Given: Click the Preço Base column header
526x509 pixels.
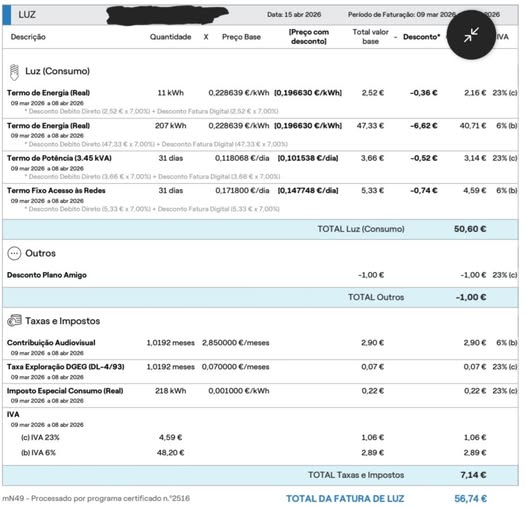Looking at the screenshot, I should tap(241, 37).
